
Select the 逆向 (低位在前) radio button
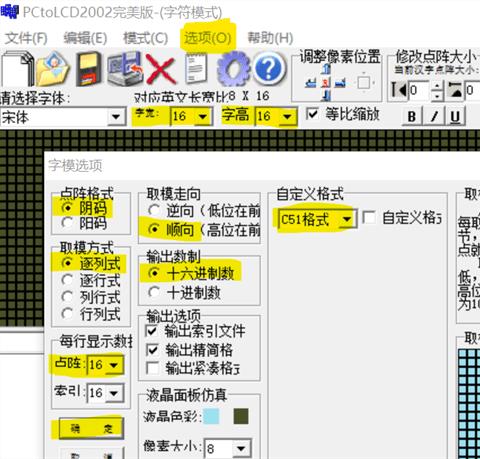[154, 210]
